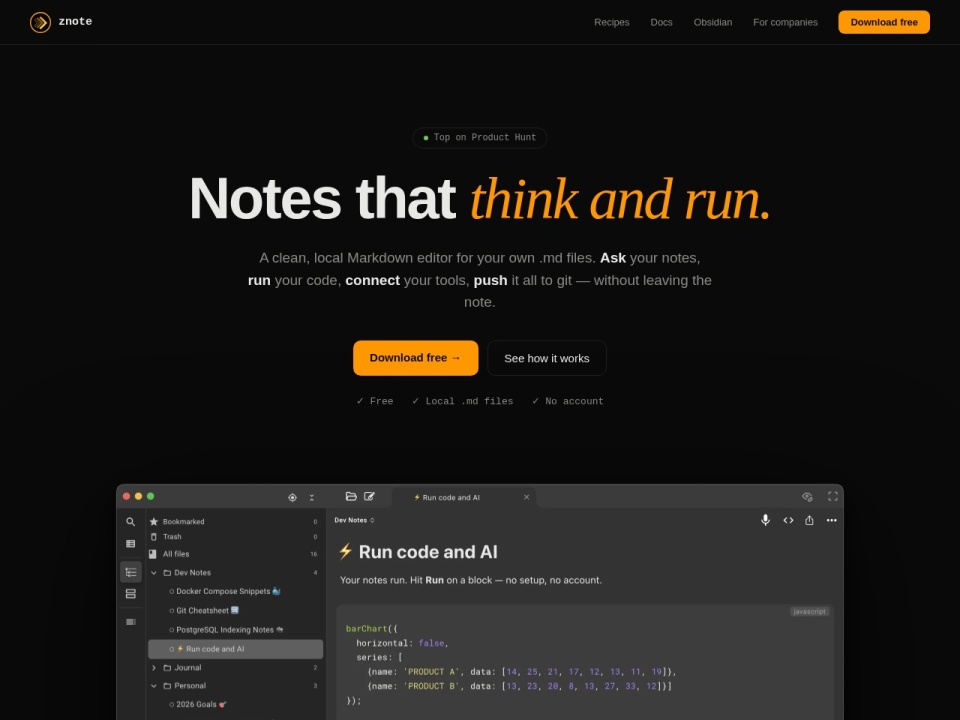
Task: Click the '✓ Local .md files' text
Action: [462, 401]
